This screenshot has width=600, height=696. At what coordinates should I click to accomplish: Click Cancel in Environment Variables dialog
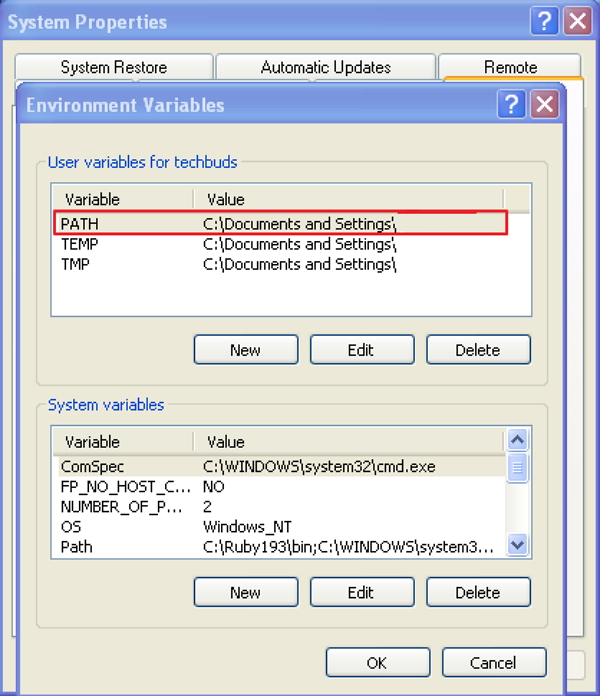[494, 662]
